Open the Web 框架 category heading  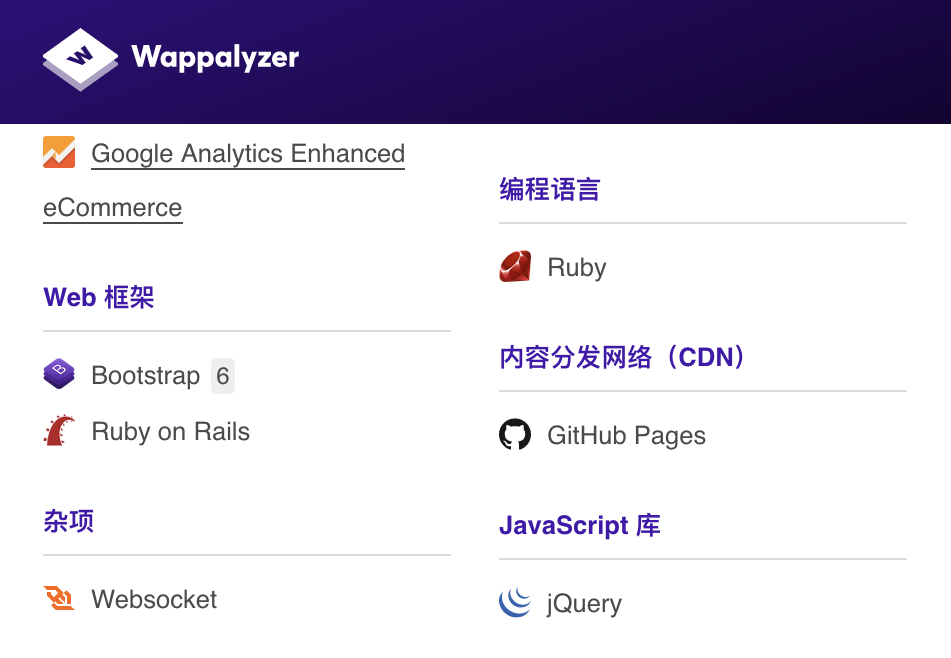[99, 297]
